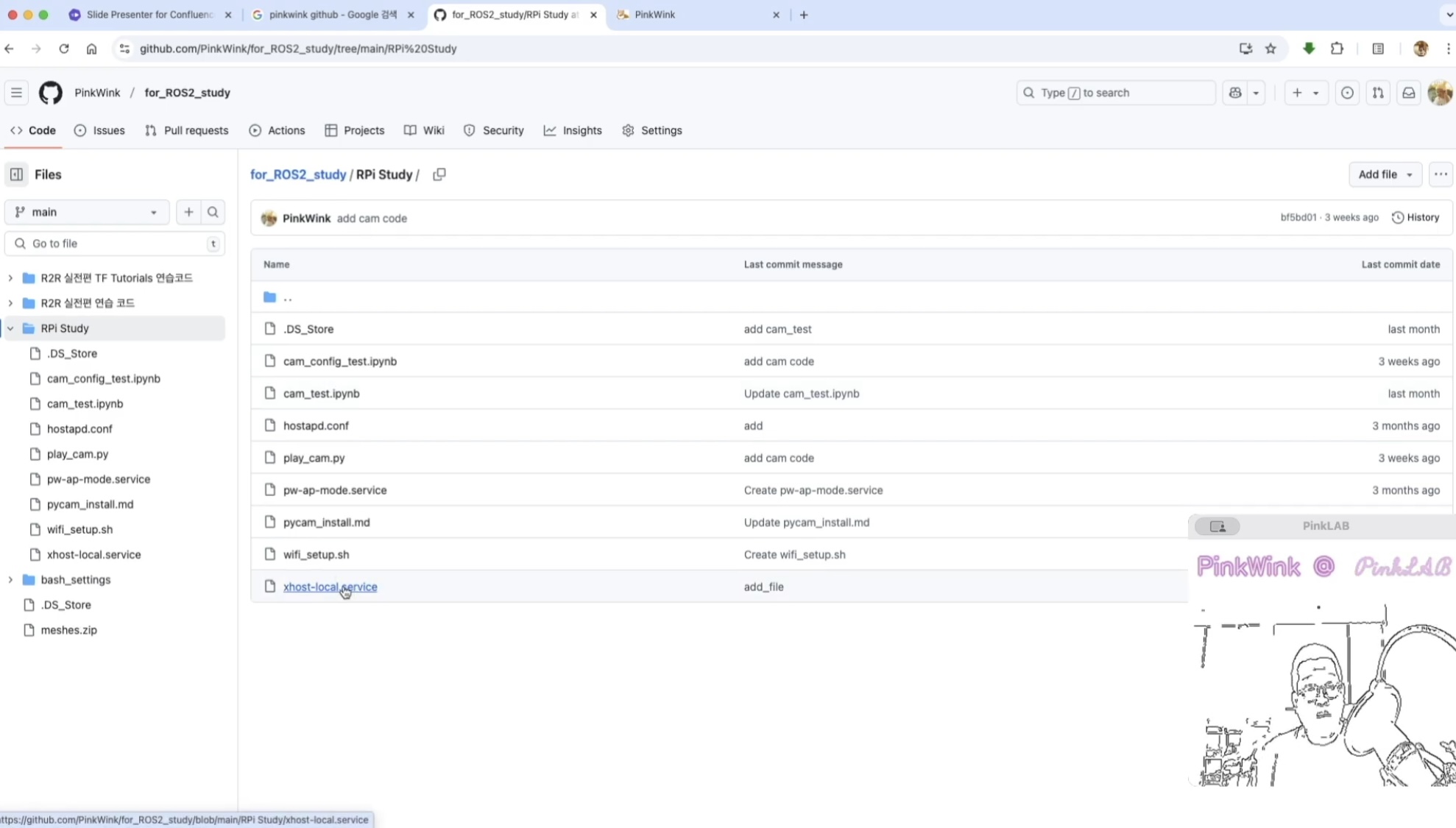Click the GitHub Octocat logo
Viewport: 1456px width, 828px height.
(50, 93)
